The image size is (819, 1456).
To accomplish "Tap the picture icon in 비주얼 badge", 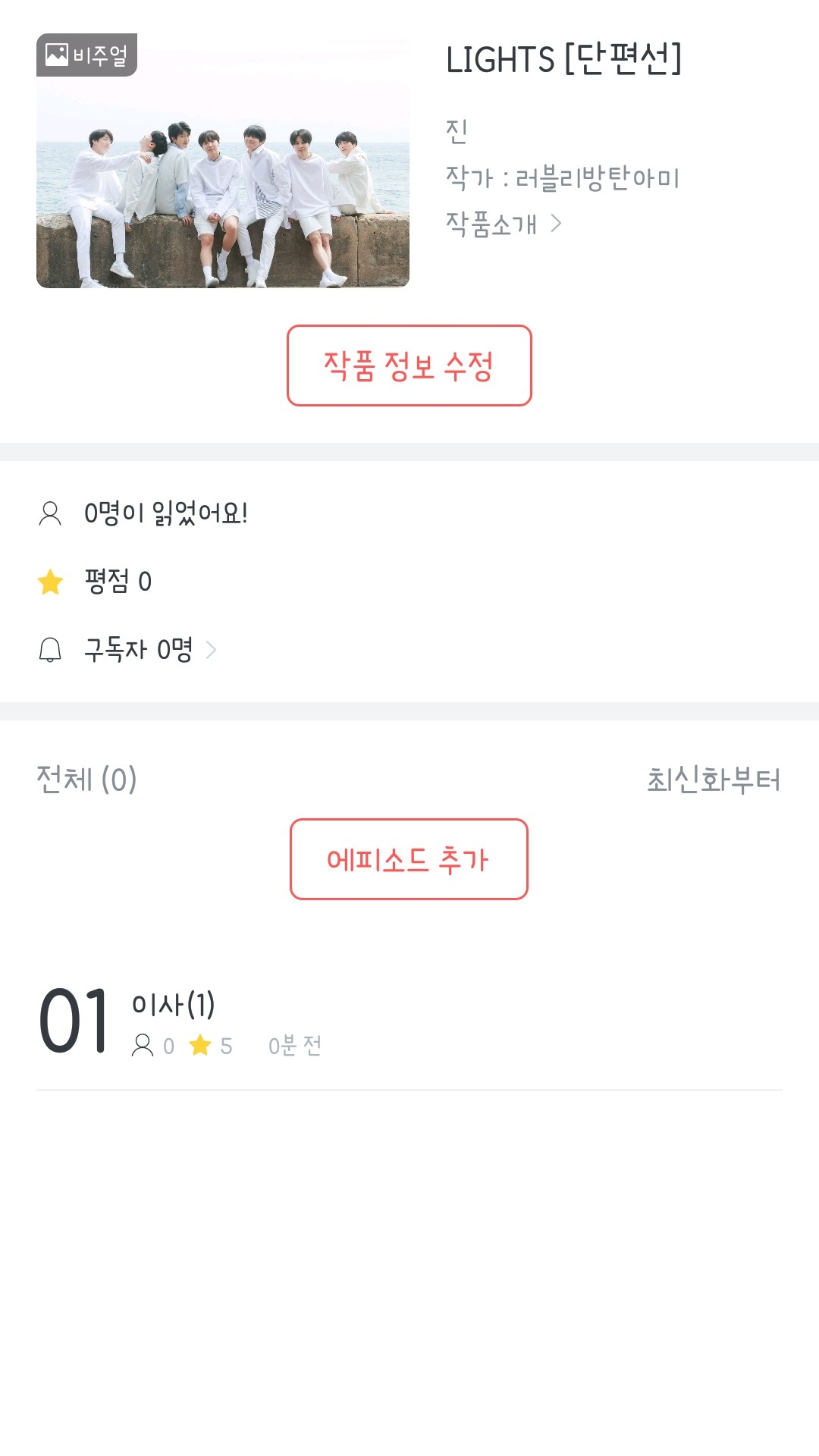I will 57,55.
